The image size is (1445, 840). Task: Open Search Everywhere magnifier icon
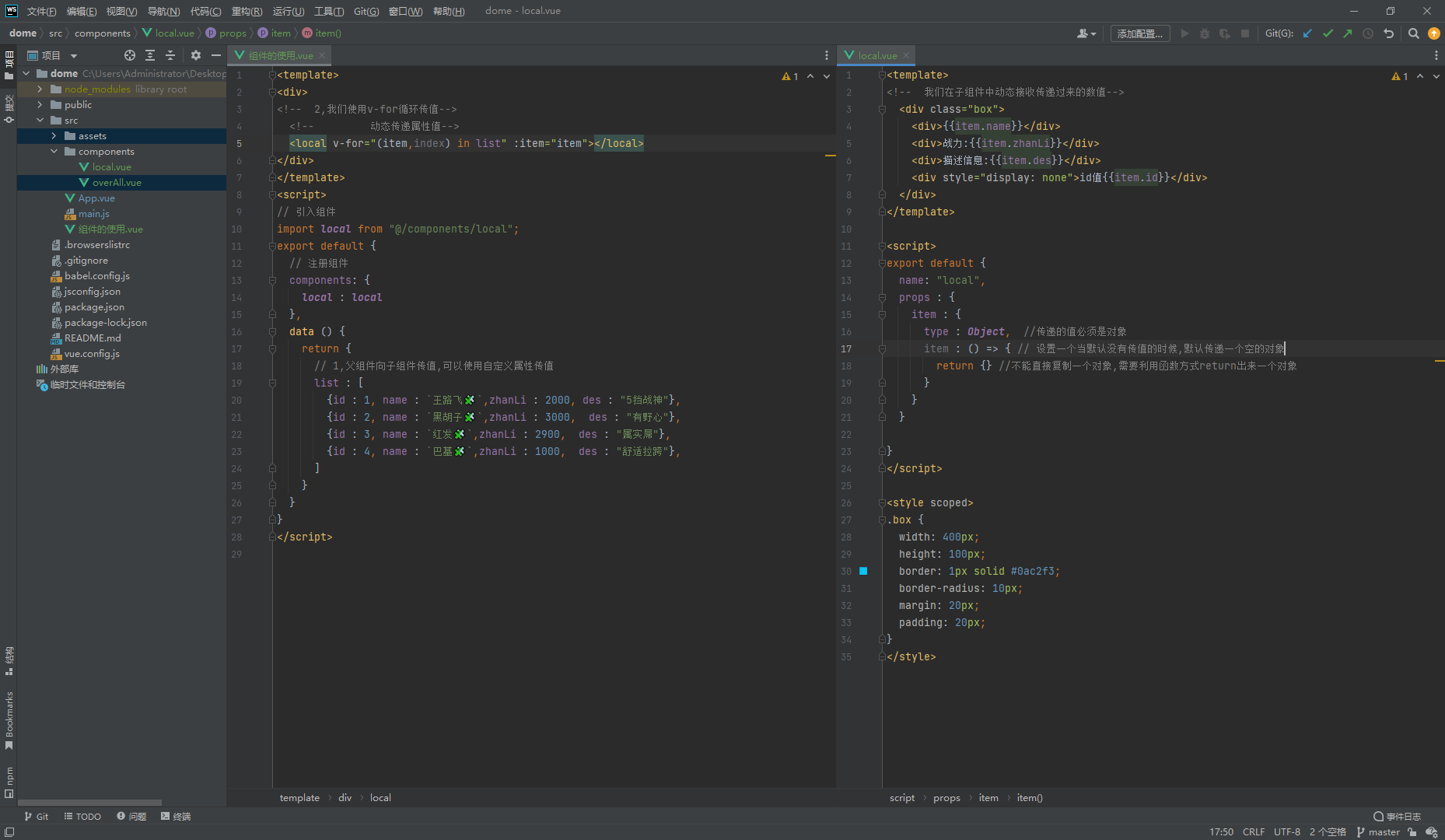[1414, 33]
